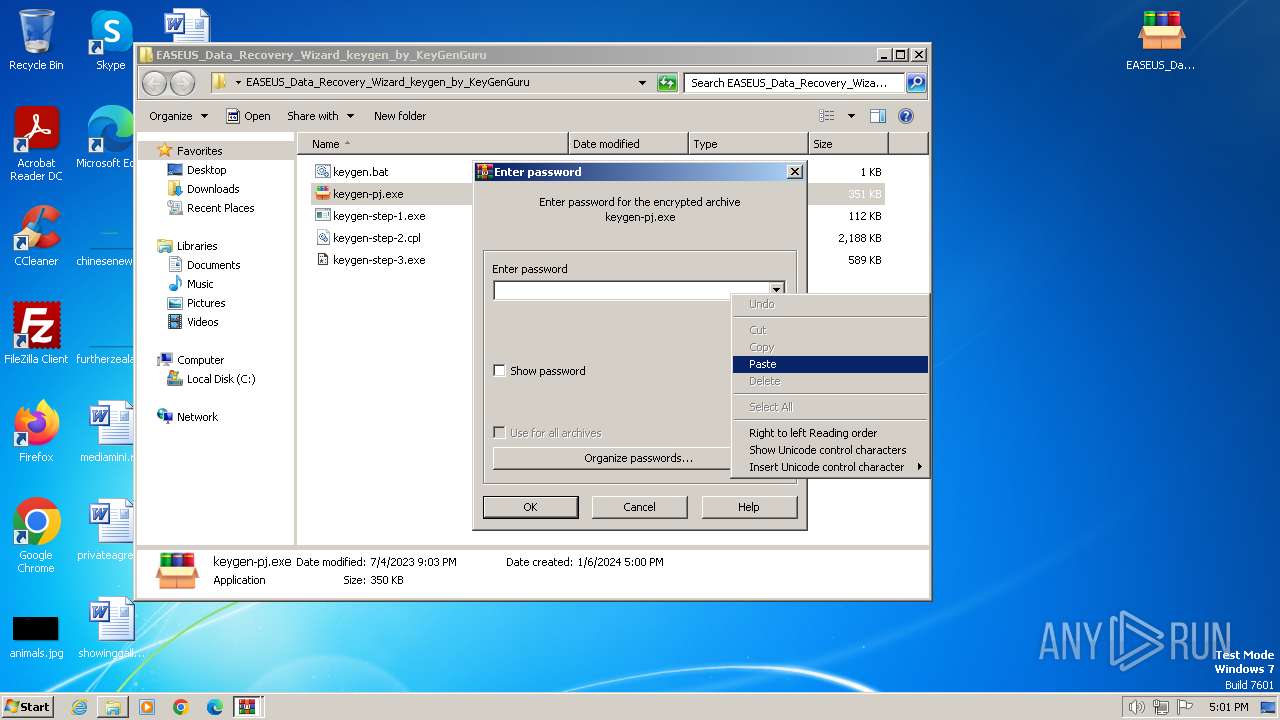
Task: Open Insert Unicode control character submenu
Action: (830, 467)
